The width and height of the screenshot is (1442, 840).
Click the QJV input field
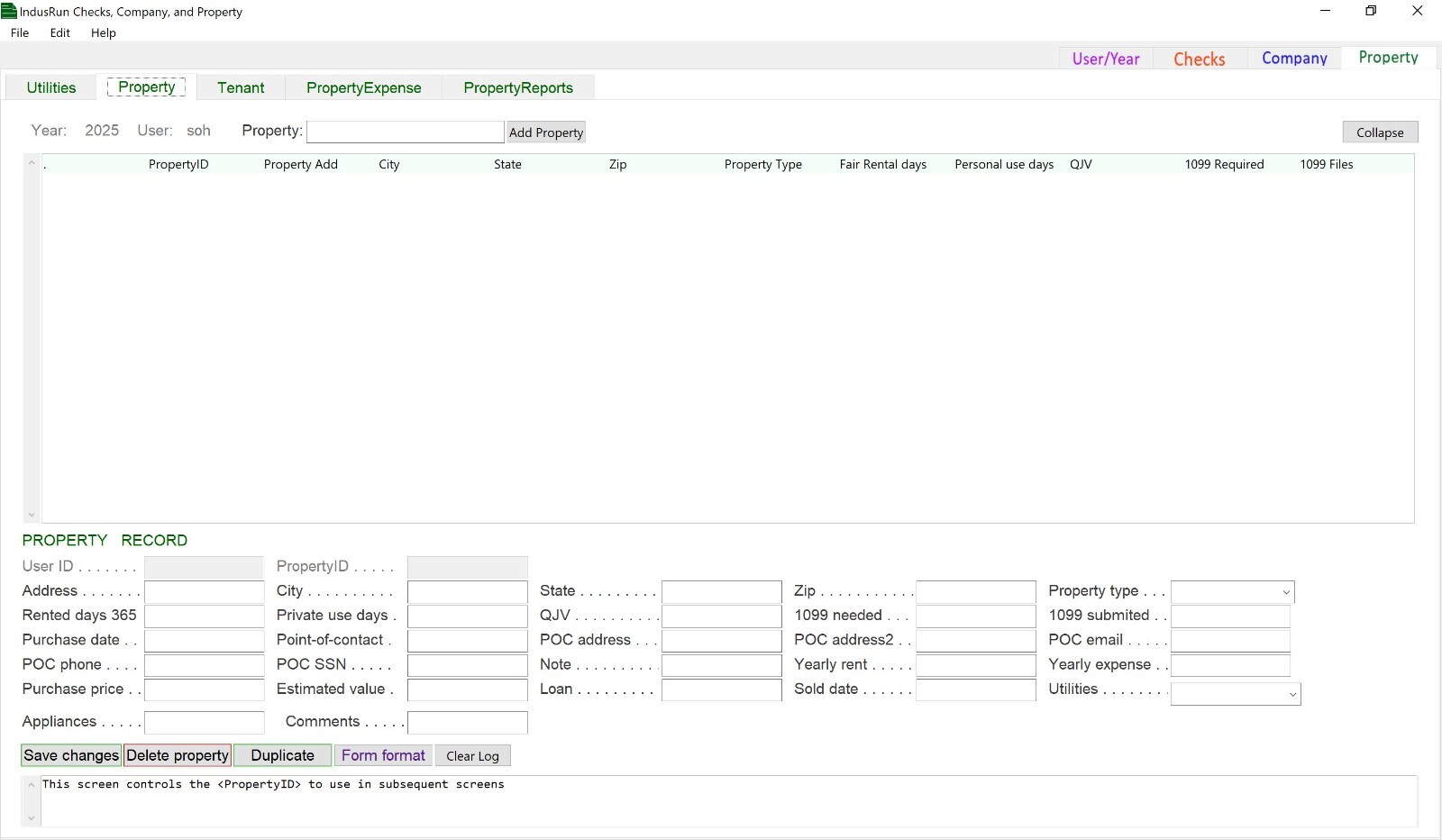click(x=722, y=616)
